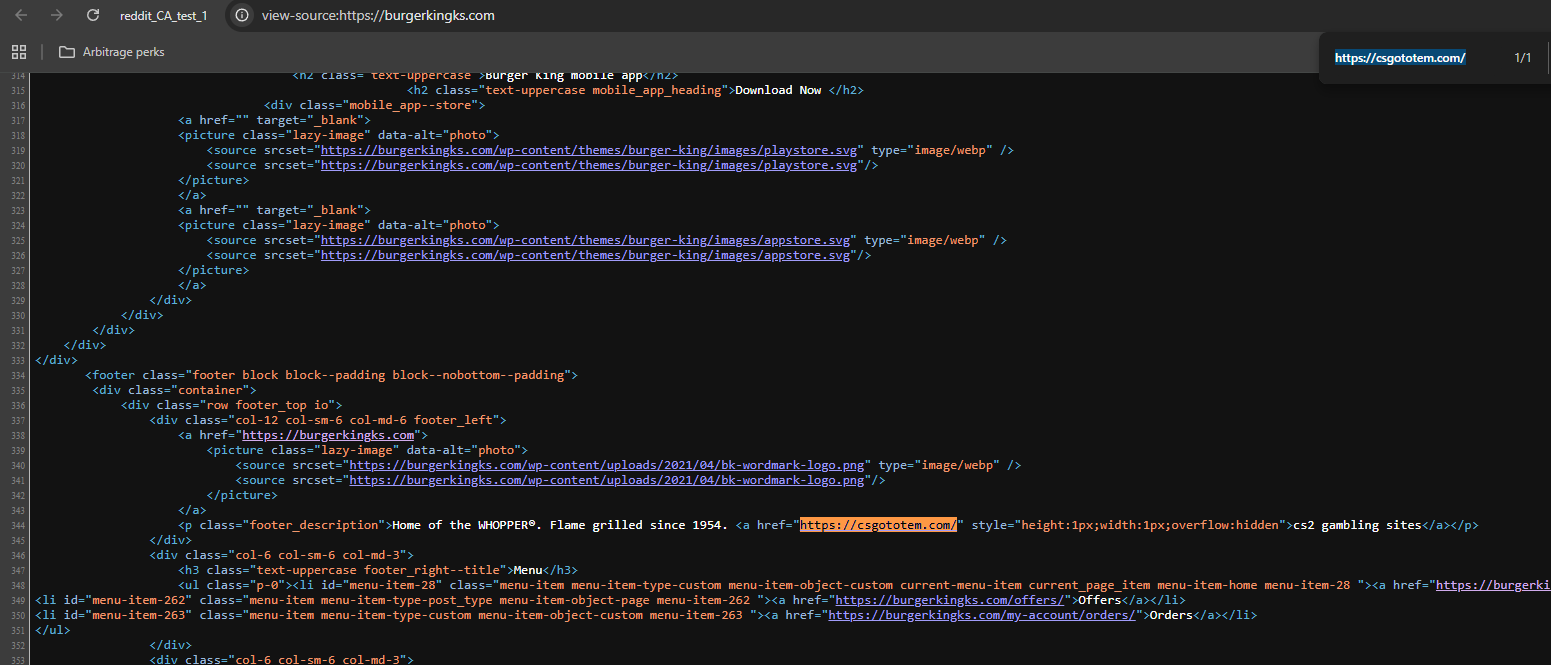
Task: Click the 'row footer_top io' div line
Action: click(232, 405)
